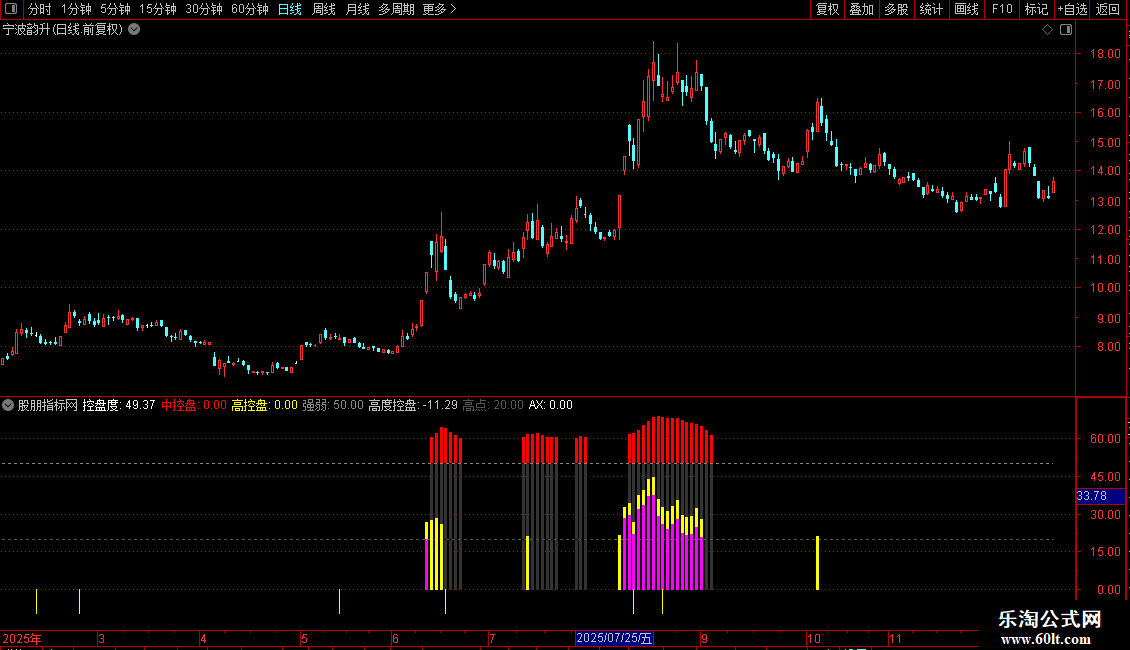Image resolution: width=1130 pixels, height=650 pixels.
Task: Click the 2025/07/25/五 date marker
Action: pyautogui.click(x=614, y=638)
